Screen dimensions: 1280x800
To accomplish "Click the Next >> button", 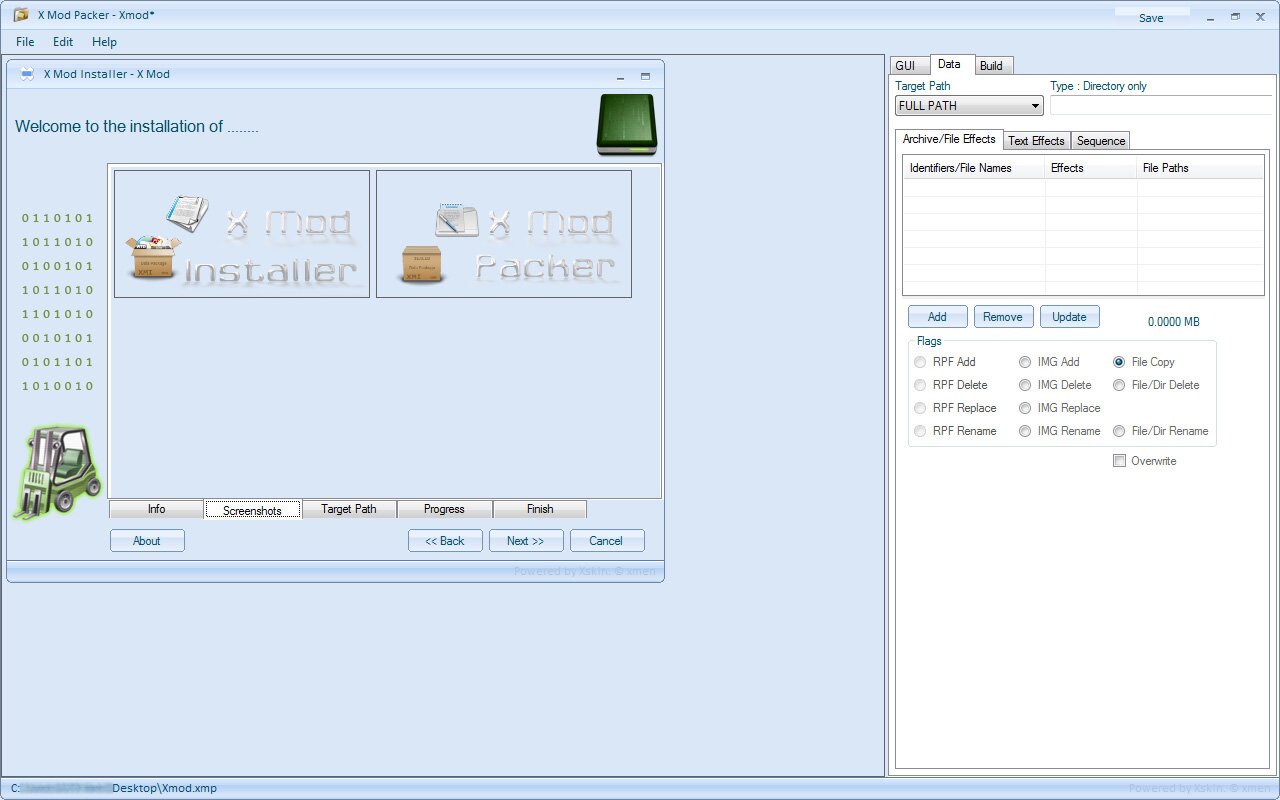I will 526,541.
